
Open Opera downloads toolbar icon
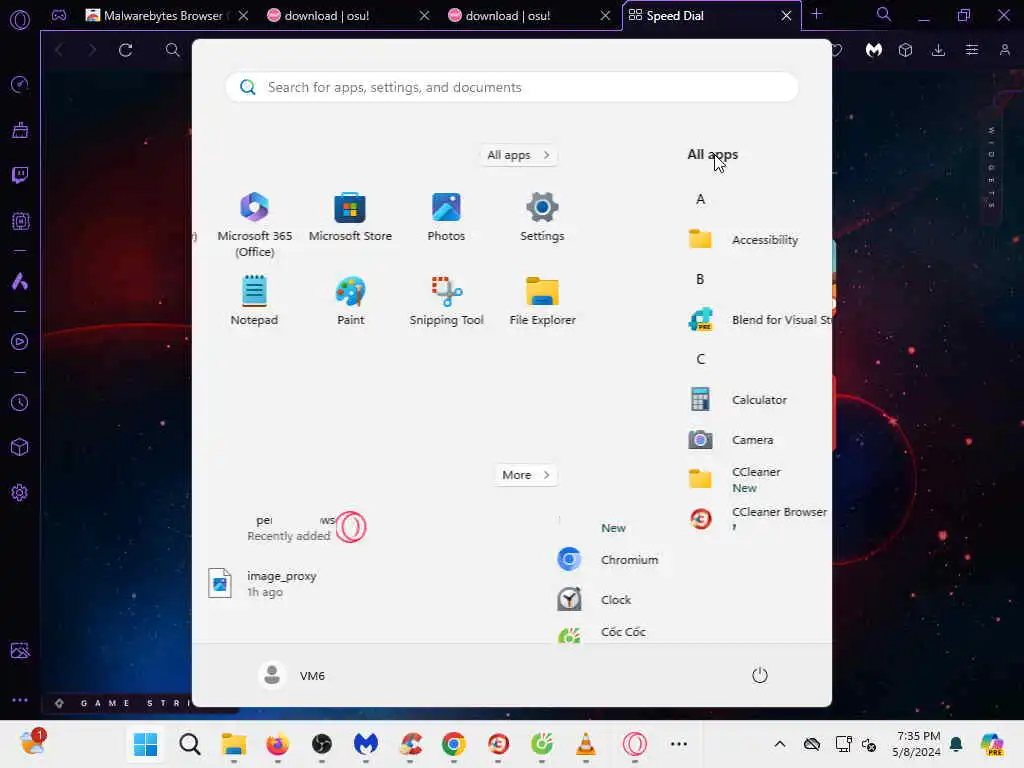938,50
